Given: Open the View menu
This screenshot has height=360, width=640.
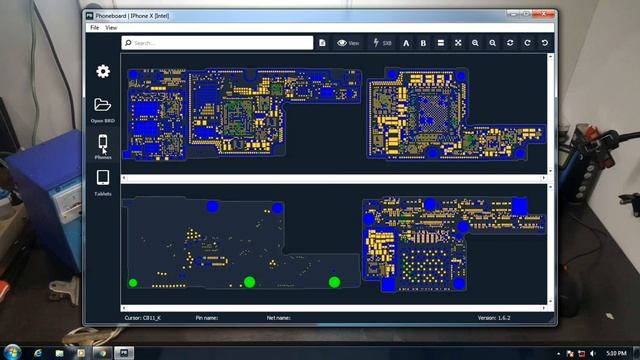Looking at the screenshot, I should (x=111, y=28).
